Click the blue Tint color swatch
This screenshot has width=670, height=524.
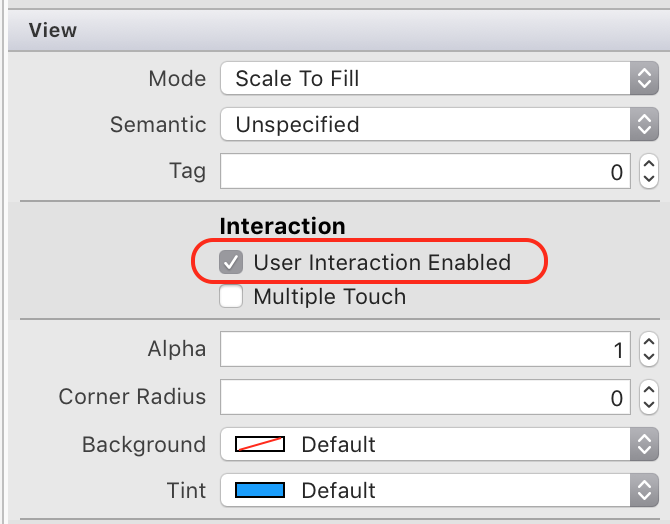tap(260, 490)
